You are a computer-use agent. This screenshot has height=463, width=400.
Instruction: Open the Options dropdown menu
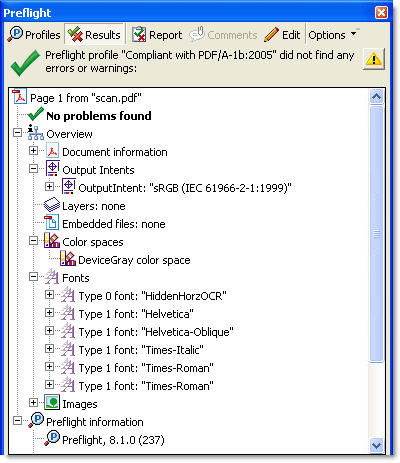point(332,35)
